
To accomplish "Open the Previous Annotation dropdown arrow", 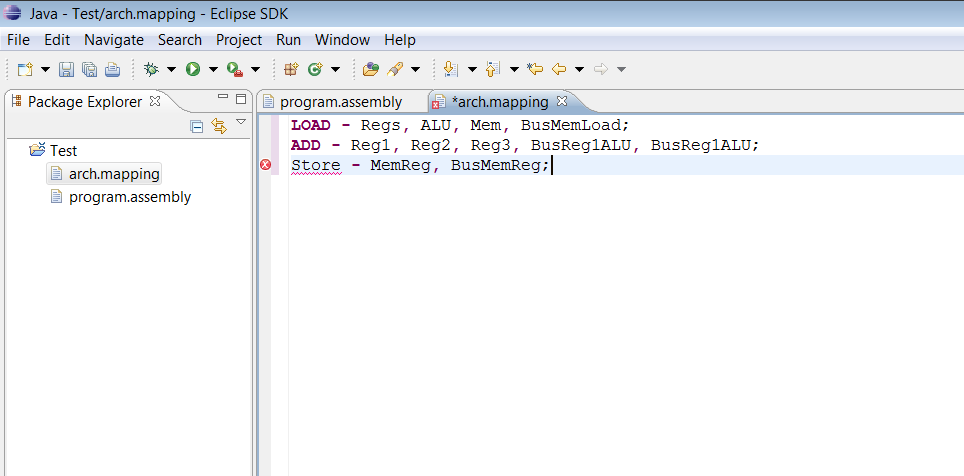I will coord(515,69).
